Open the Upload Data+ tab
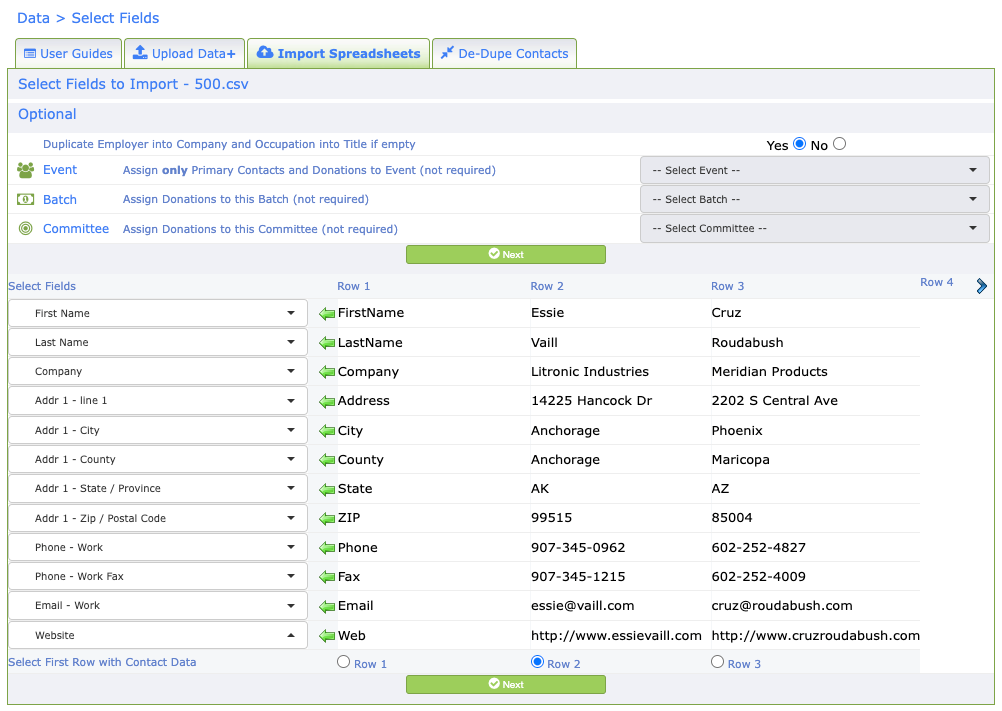This screenshot has width=1002, height=711. click(184, 54)
